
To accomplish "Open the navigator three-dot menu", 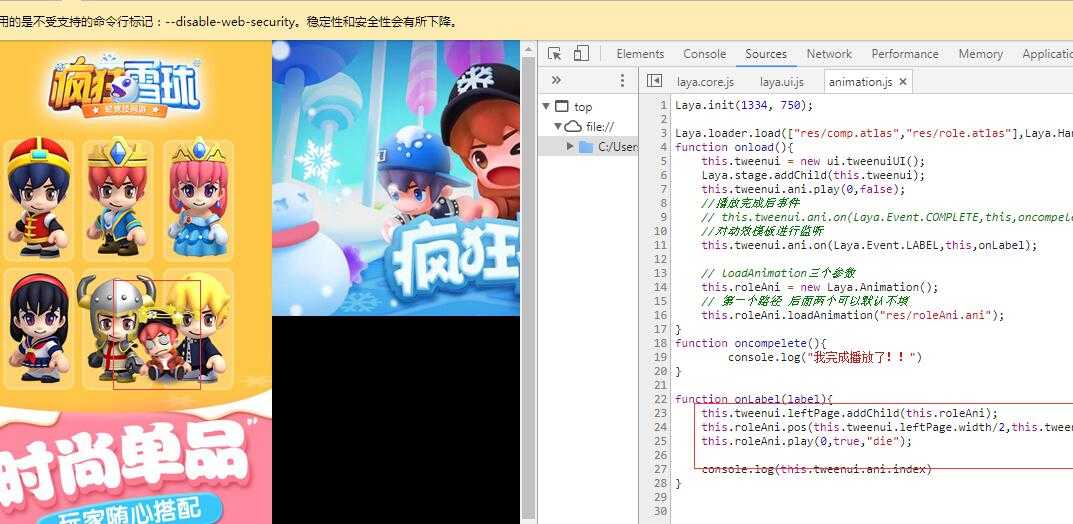I will (622, 81).
